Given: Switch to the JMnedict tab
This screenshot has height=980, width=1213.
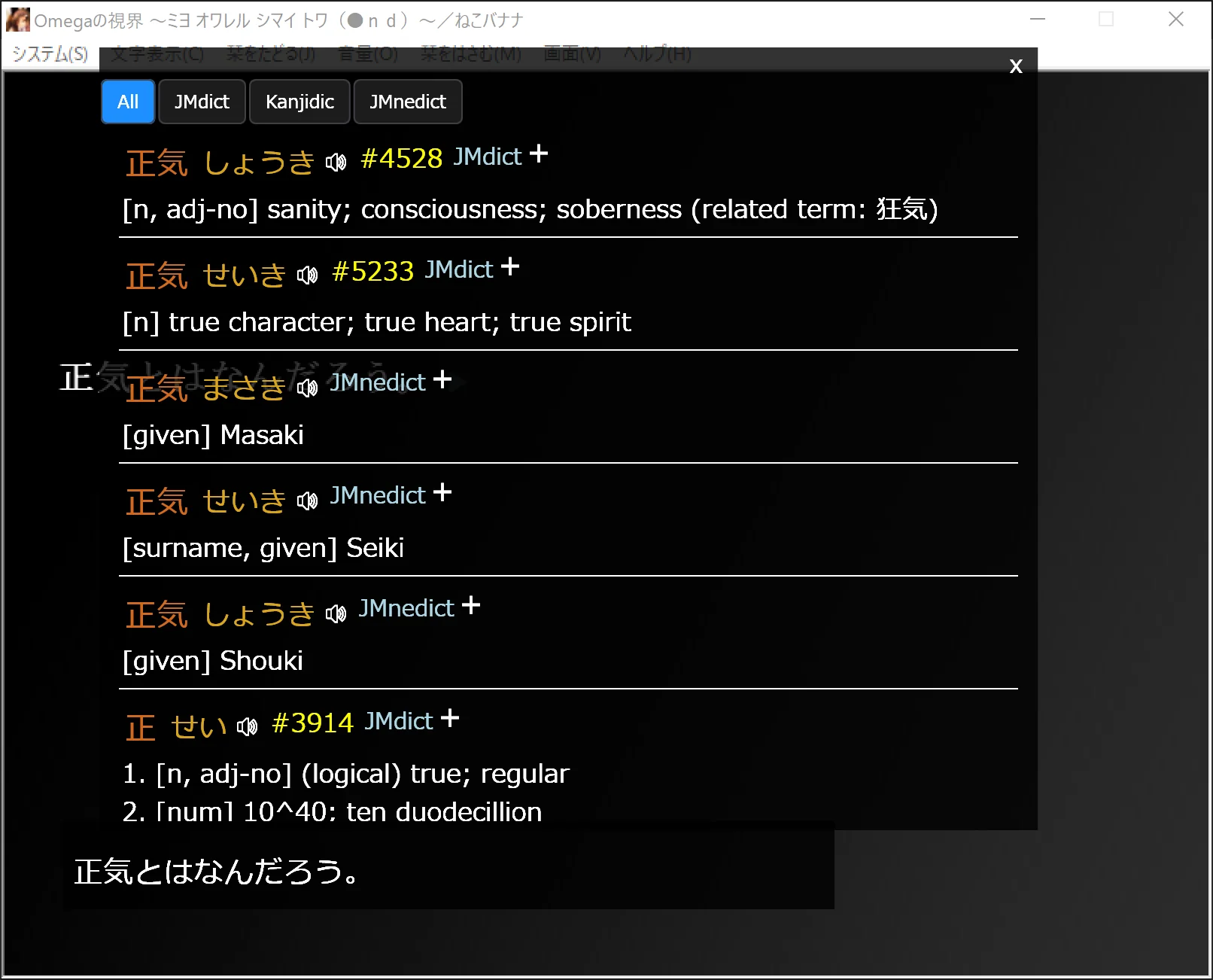Looking at the screenshot, I should click(407, 102).
